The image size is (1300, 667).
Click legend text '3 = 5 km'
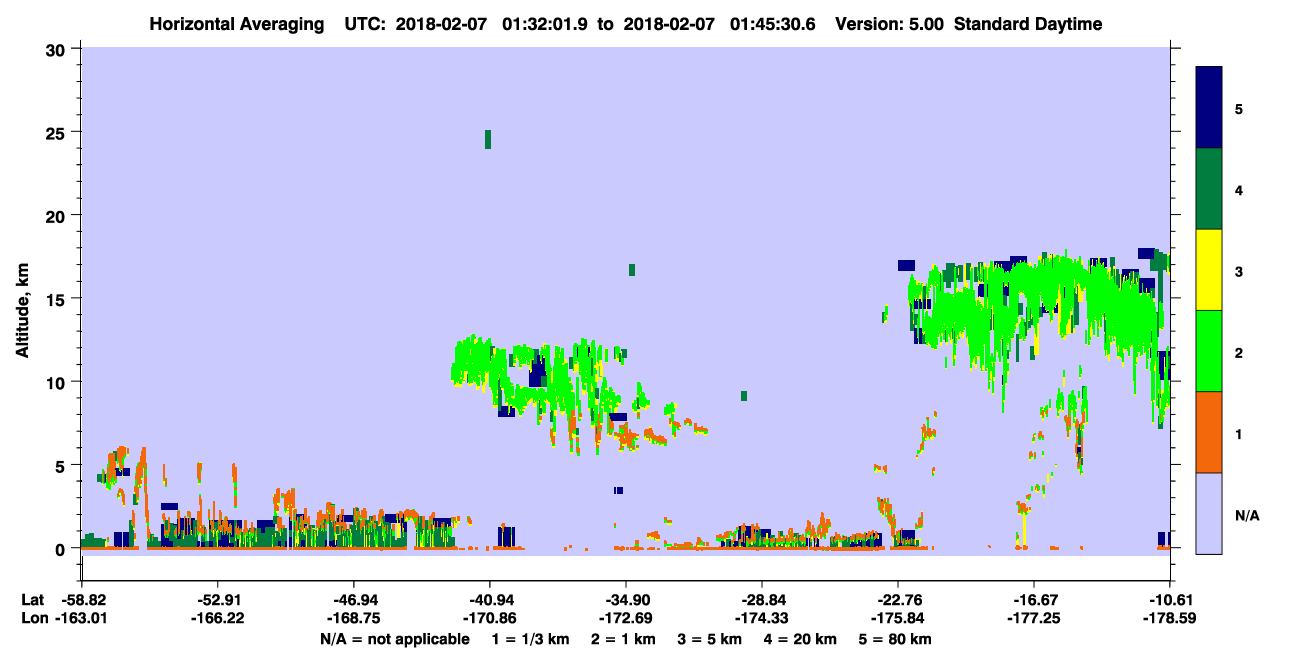coord(710,639)
